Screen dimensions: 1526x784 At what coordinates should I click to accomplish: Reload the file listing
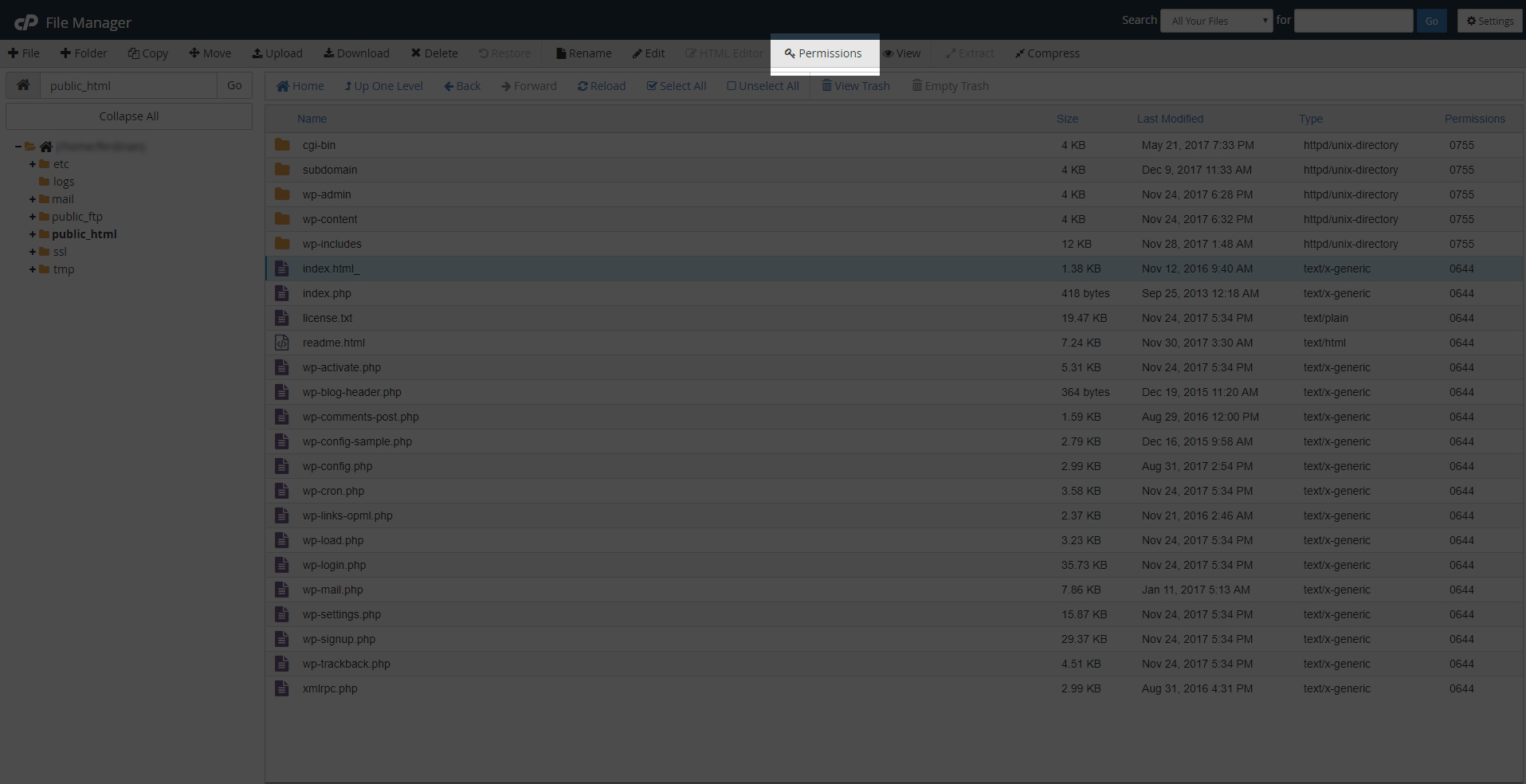click(602, 86)
